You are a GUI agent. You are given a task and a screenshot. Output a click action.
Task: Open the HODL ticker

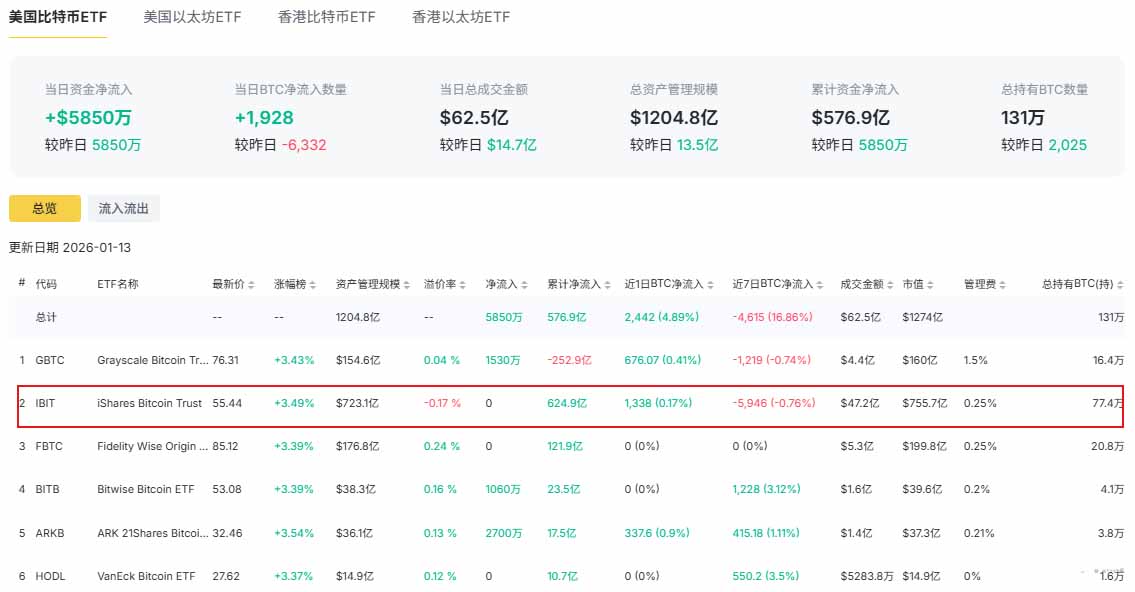(x=51, y=576)
